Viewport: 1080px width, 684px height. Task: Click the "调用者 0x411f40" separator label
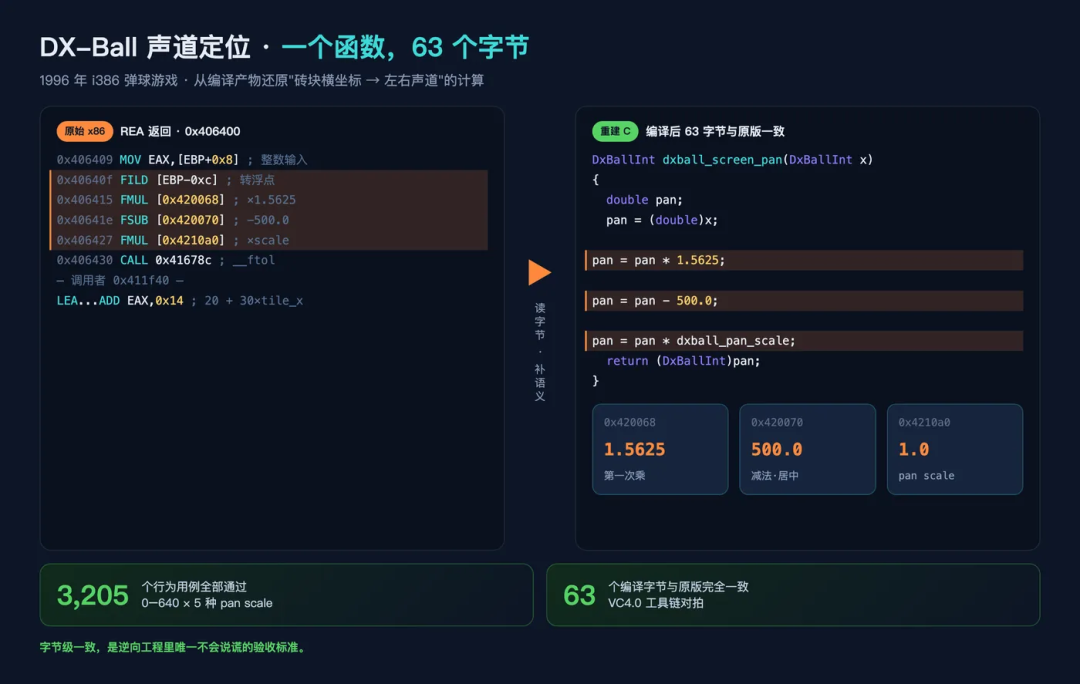click(x=120, y=280)
